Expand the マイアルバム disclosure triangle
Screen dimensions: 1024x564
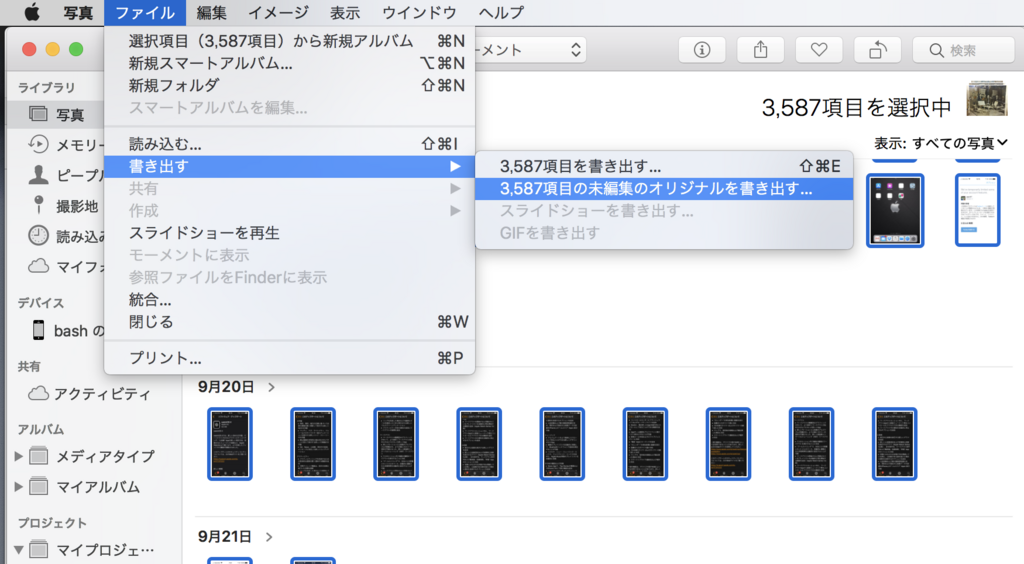(x=18, y=486)
